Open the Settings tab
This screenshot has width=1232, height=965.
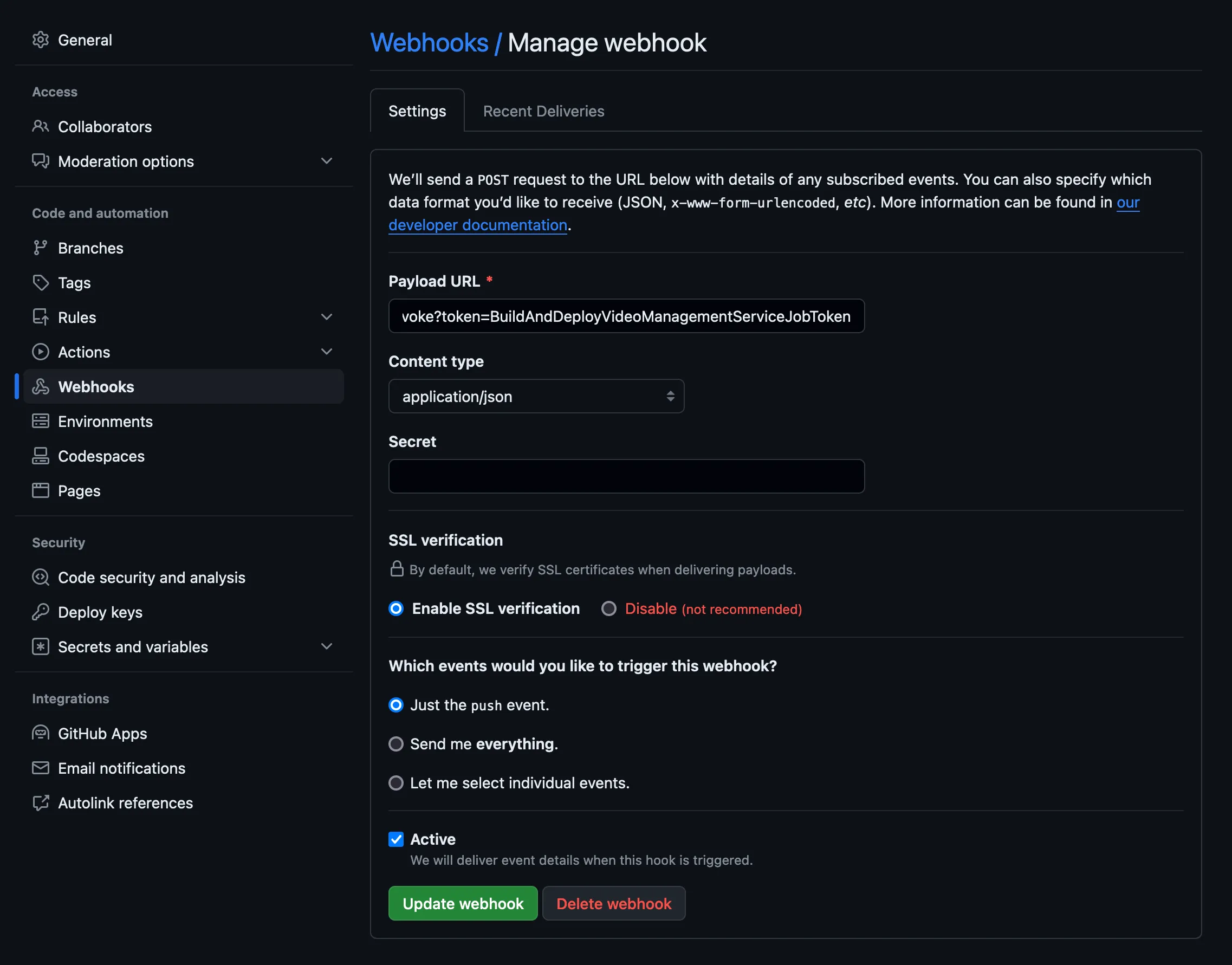(x=417, y=111)
